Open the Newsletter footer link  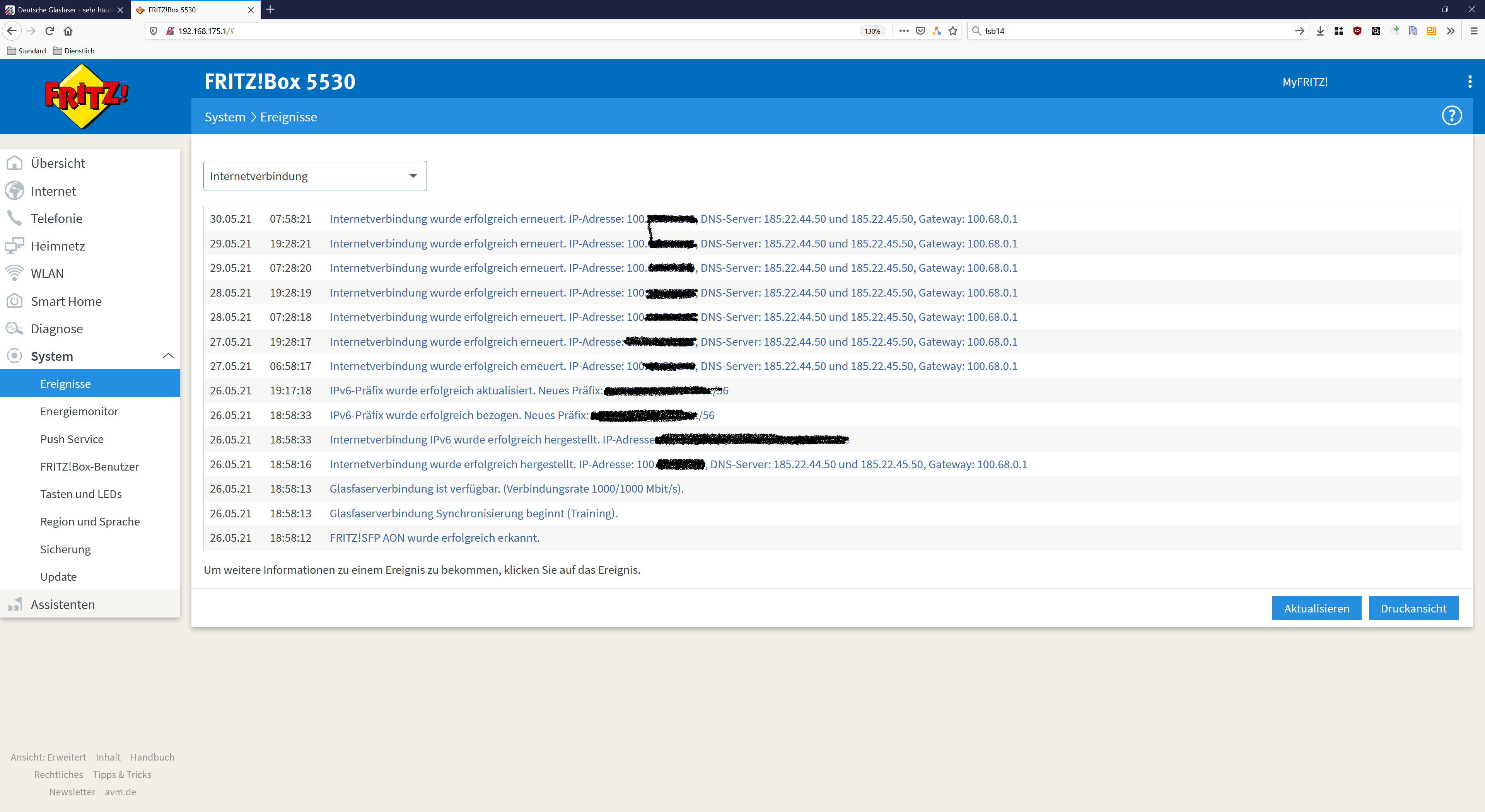[72, 792]
